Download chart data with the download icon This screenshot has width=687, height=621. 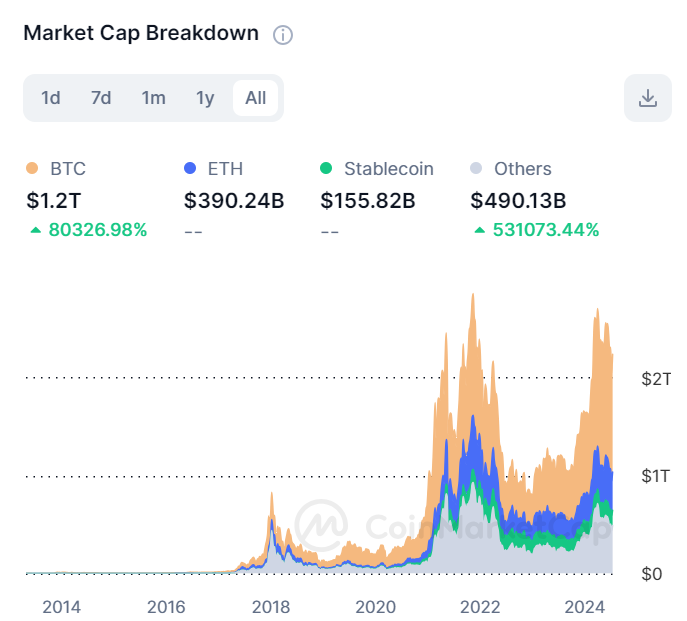click(648, 98)
